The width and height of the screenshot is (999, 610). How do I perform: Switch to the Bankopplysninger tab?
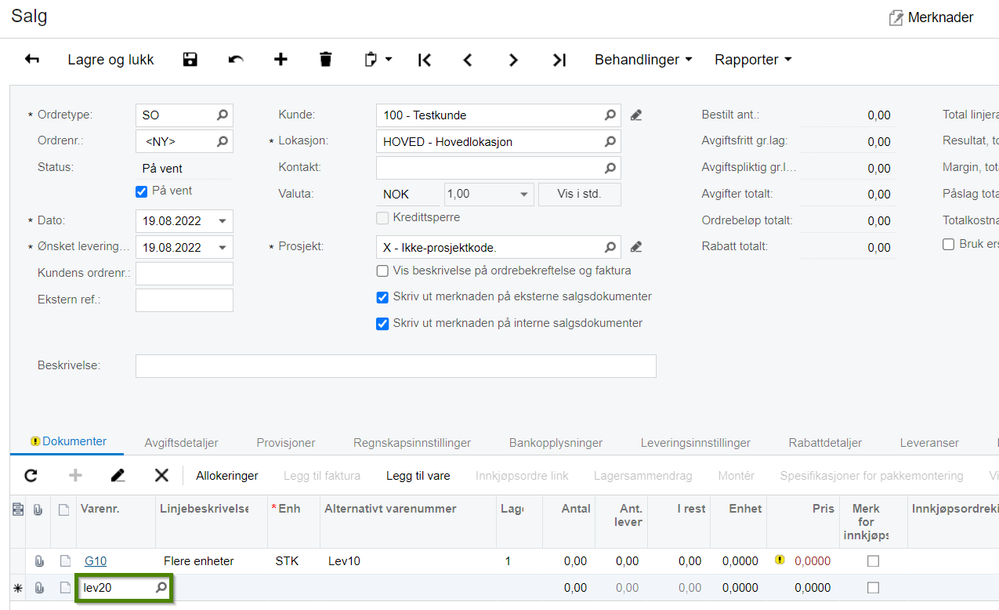point(556,442)
